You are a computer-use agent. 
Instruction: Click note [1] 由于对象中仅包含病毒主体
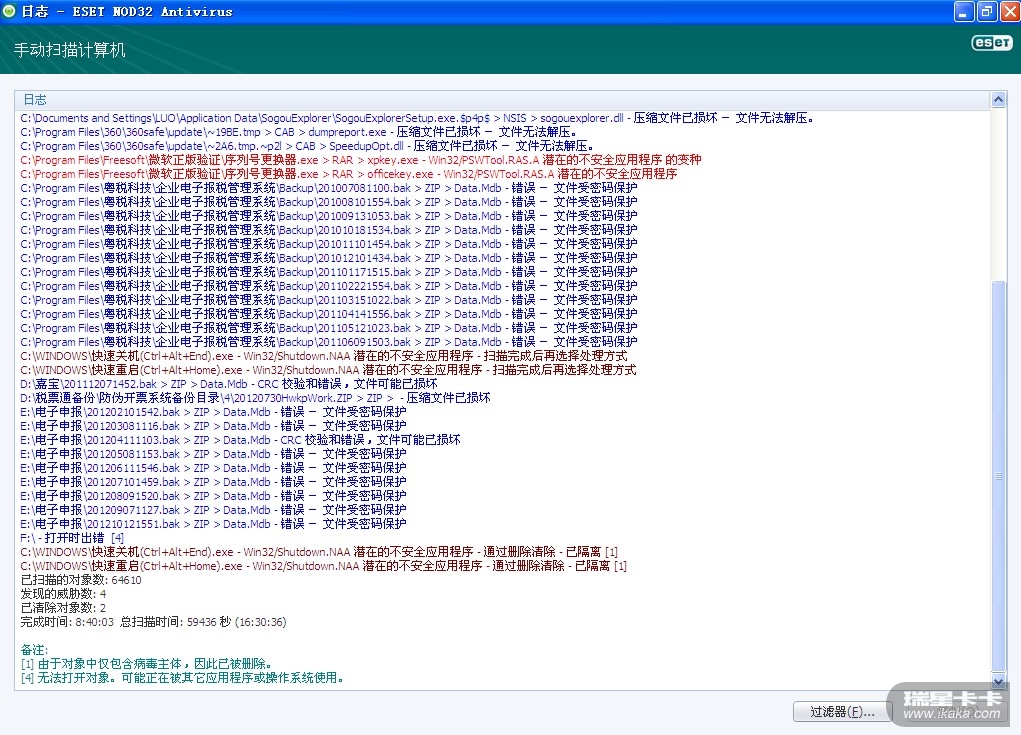146,664
